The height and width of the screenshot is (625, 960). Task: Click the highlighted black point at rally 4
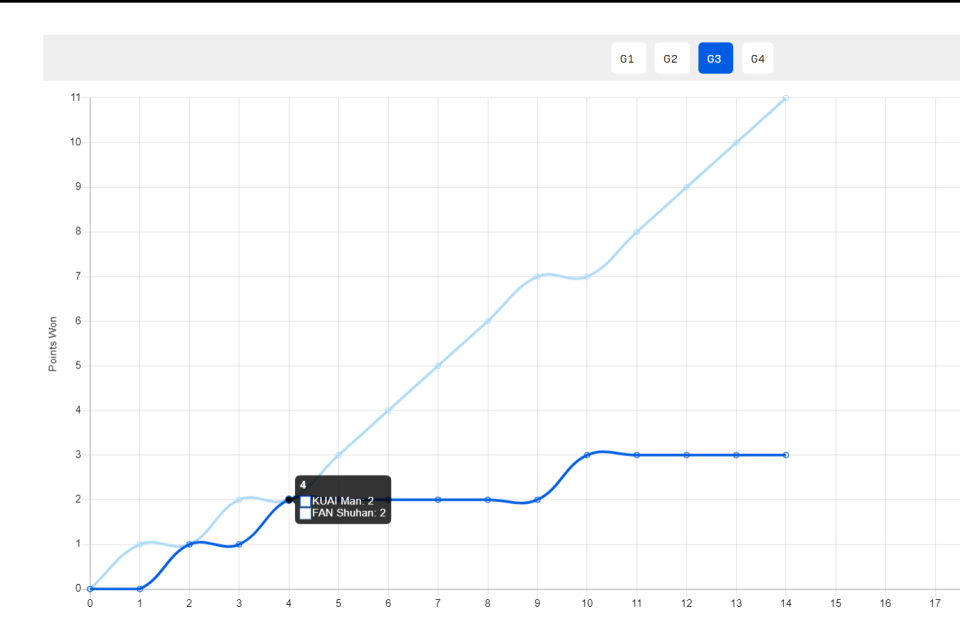pos(289,500)
